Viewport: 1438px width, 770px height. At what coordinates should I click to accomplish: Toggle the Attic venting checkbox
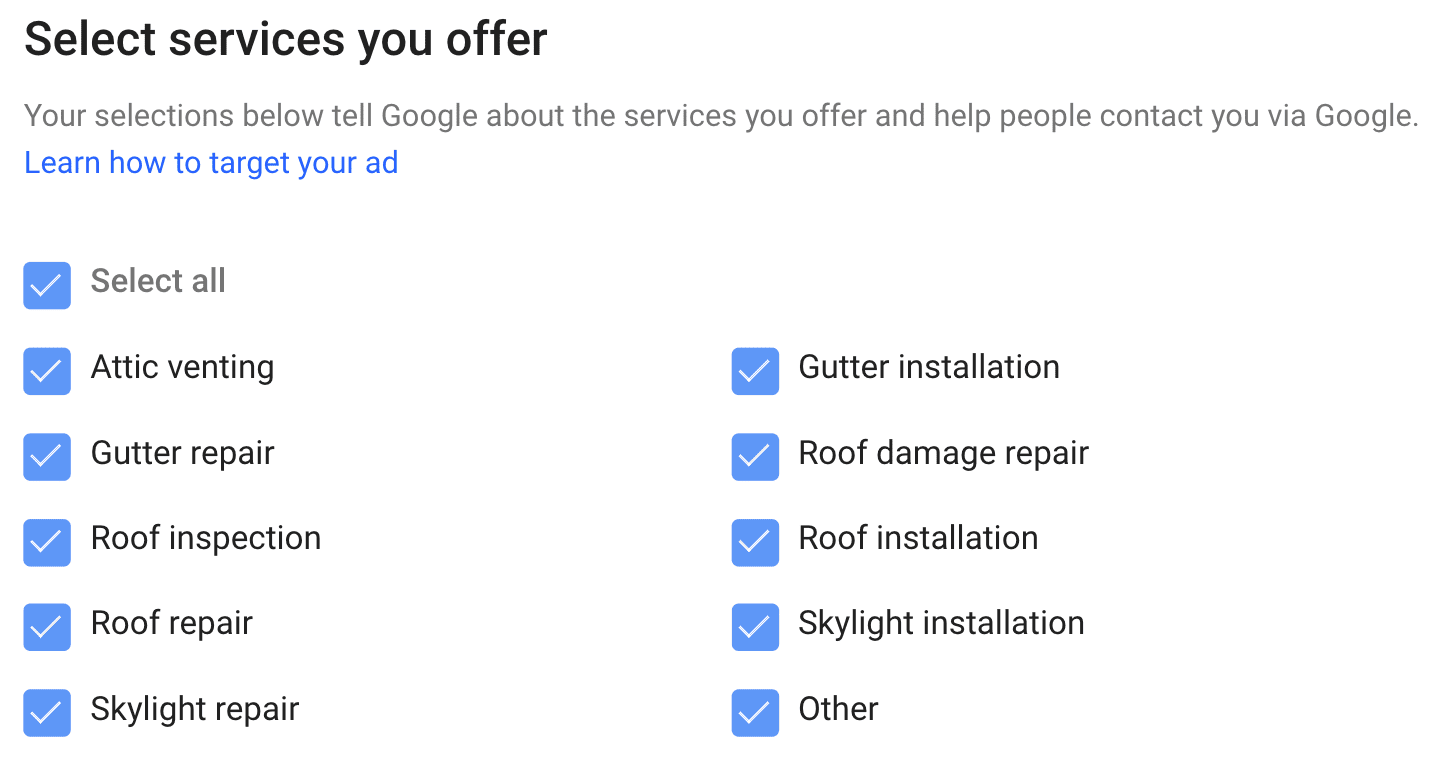(46, 371)
